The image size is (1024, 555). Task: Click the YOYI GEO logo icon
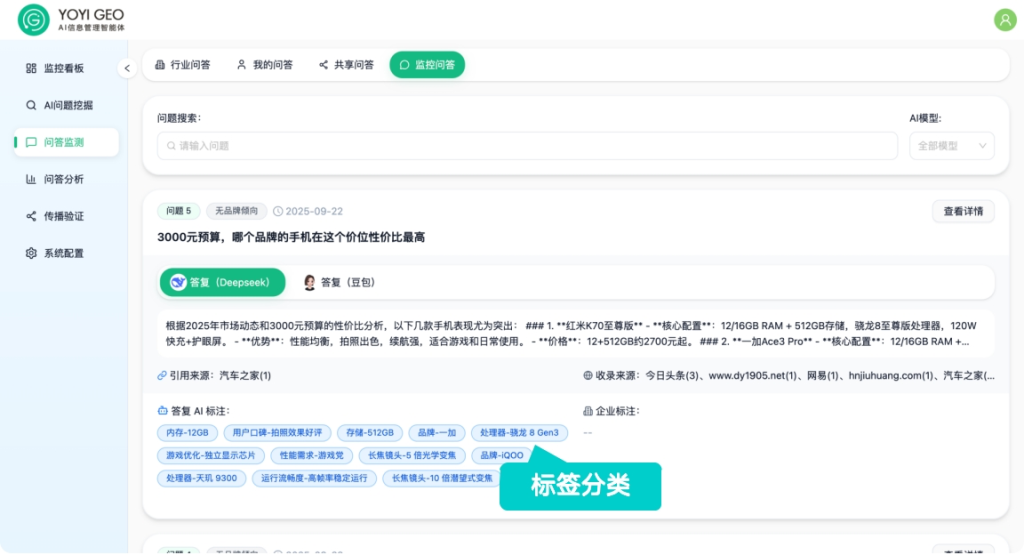tap(33, 19)
